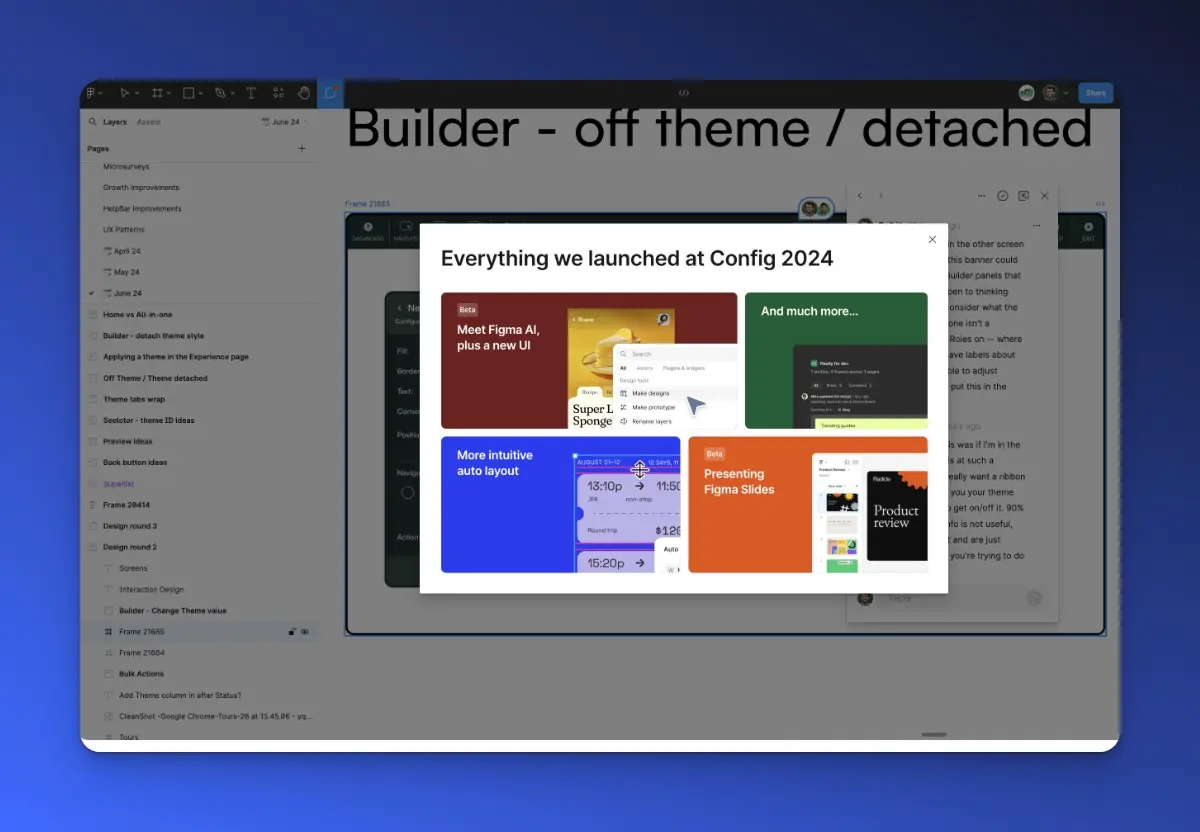Click the Share button
Viewport: 1200px width, 832px height.
click(x=1096, y=93)
